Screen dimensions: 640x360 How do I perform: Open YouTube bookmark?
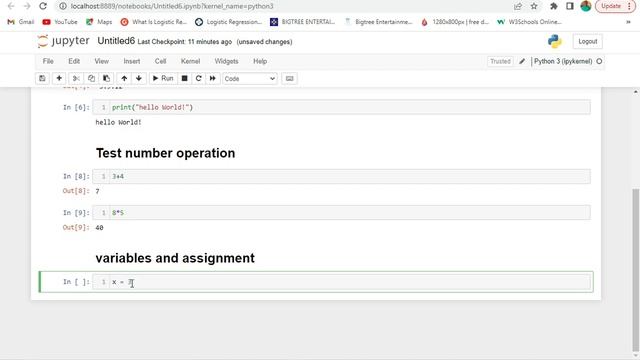pyautogui.click(x=60, y=22)
